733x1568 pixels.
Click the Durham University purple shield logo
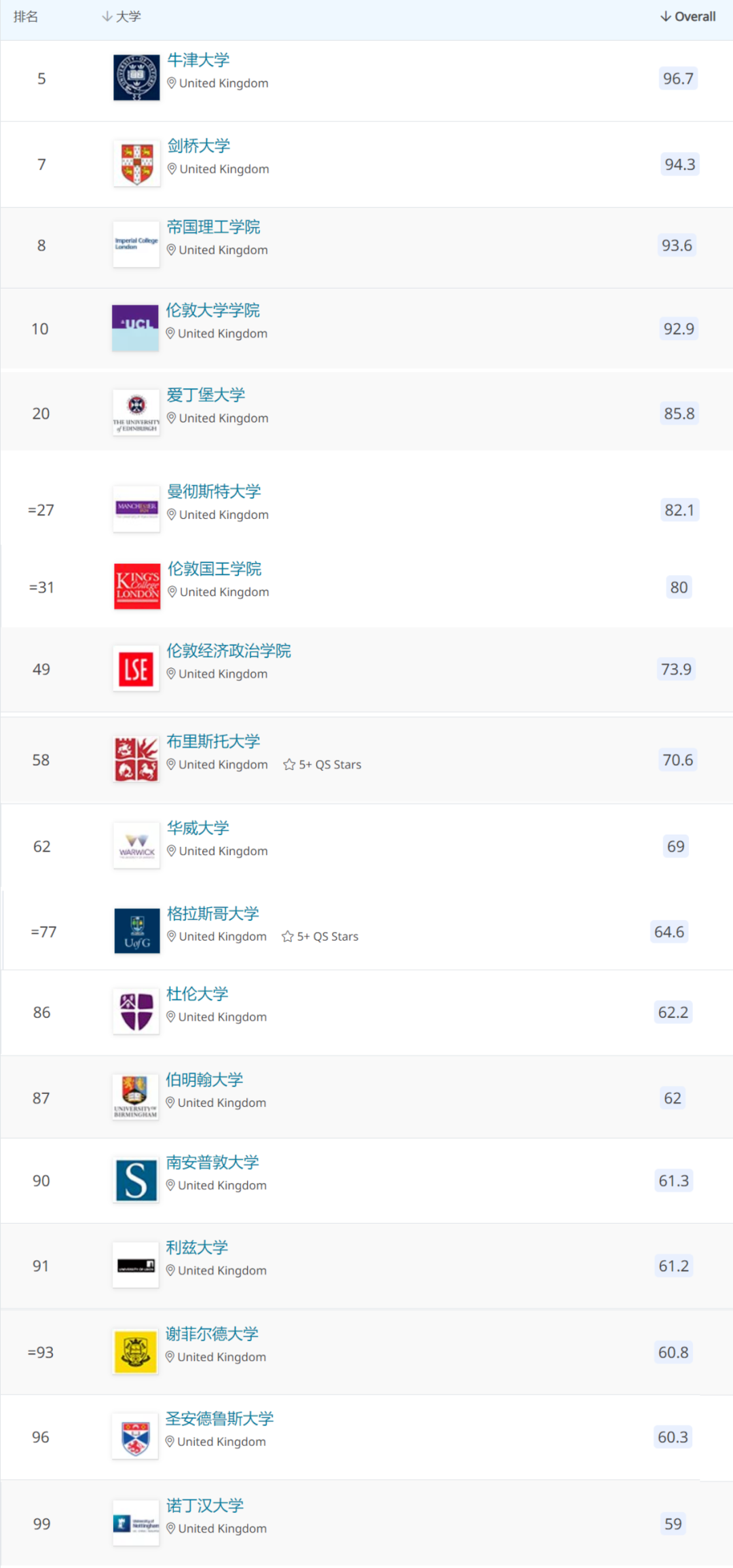tap(136, 1011)
